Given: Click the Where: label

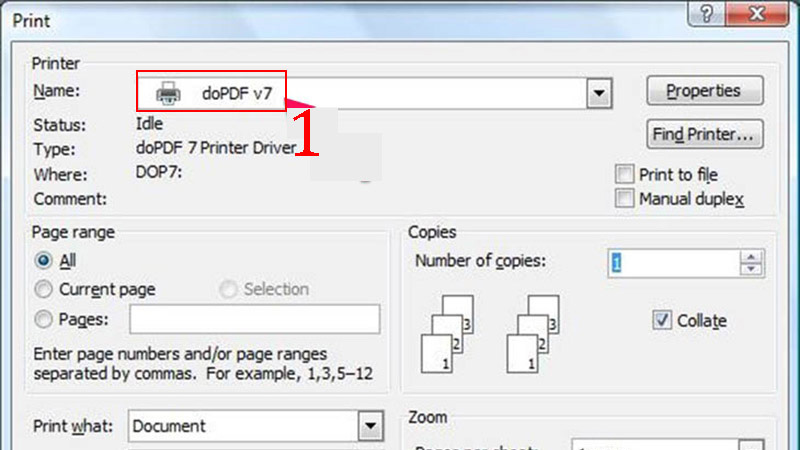Looking at the screenshot, I should [60, 174].
